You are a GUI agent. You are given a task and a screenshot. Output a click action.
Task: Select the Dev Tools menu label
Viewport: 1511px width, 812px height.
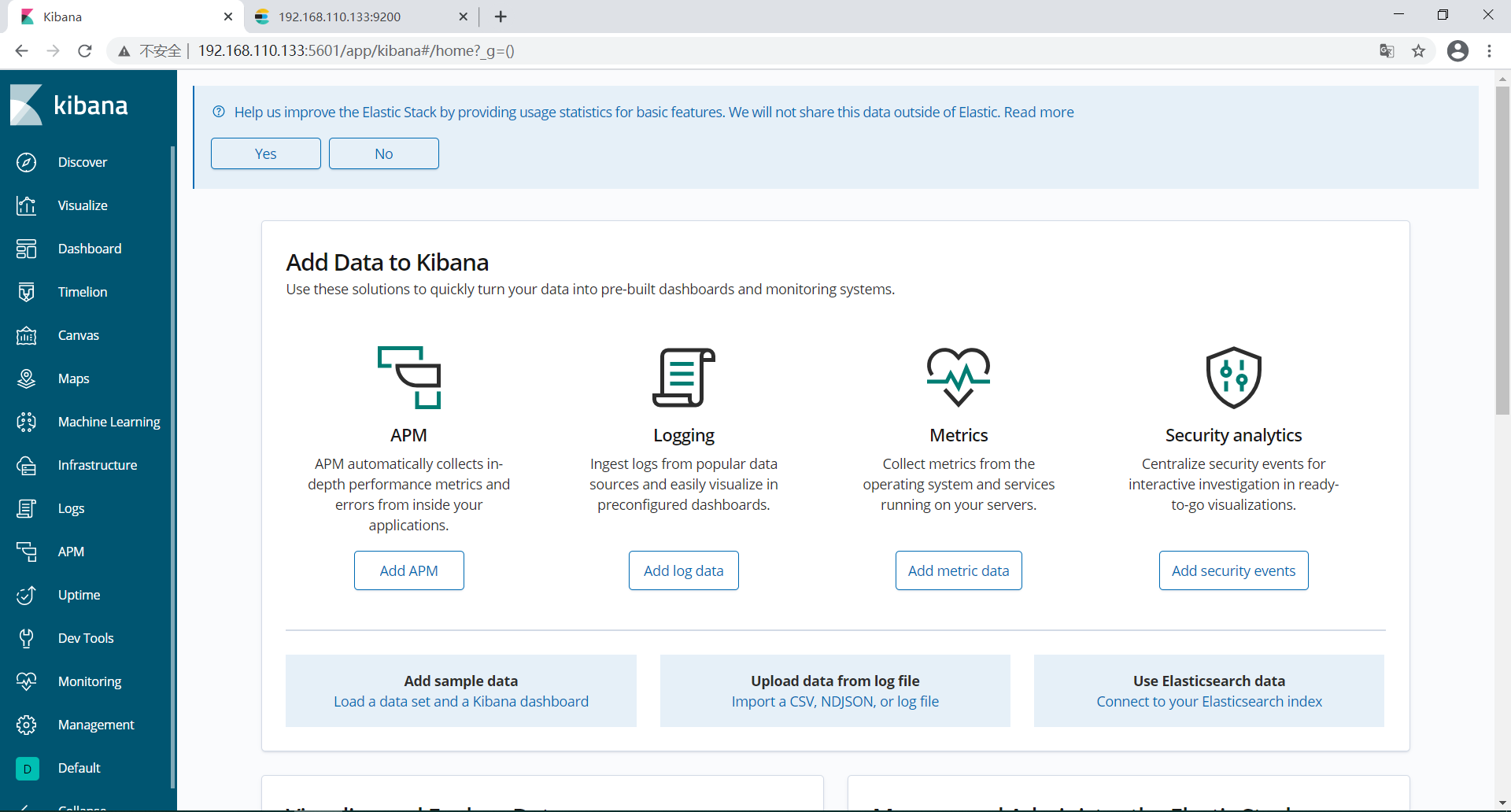(x=86, y=638)
